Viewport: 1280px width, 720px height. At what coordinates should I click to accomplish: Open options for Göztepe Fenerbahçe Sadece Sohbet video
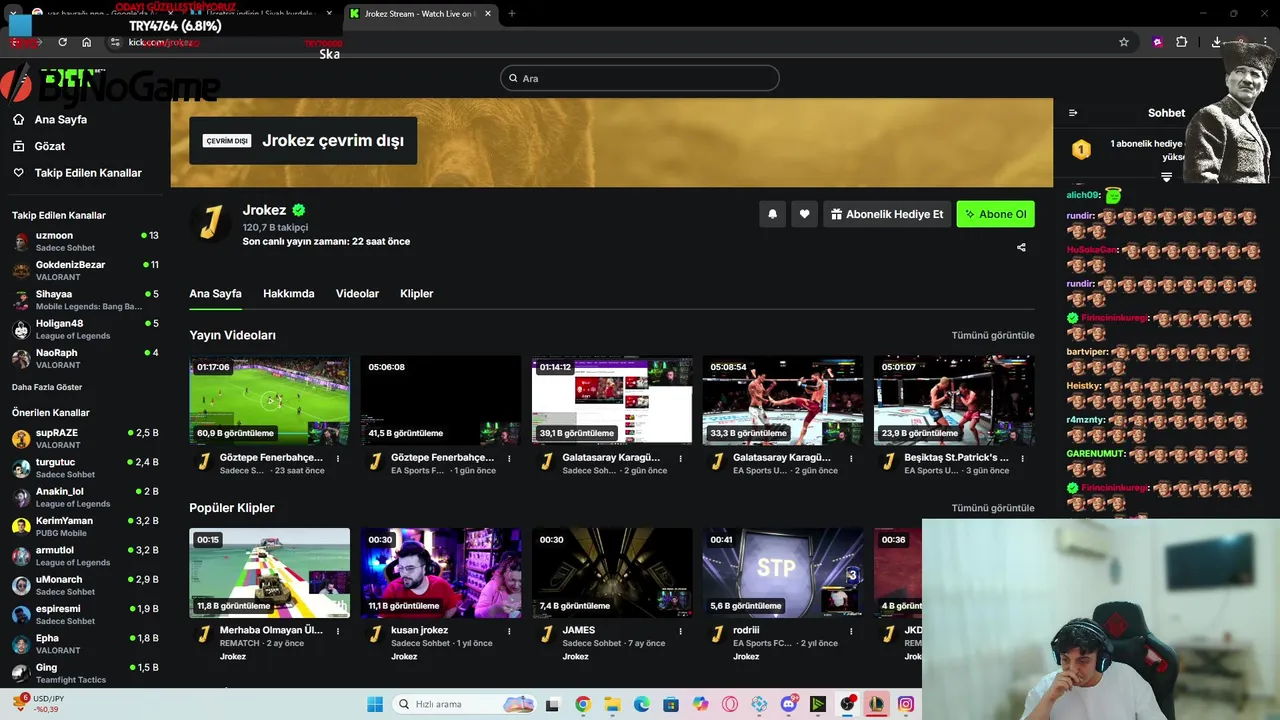tap(338, 458)
